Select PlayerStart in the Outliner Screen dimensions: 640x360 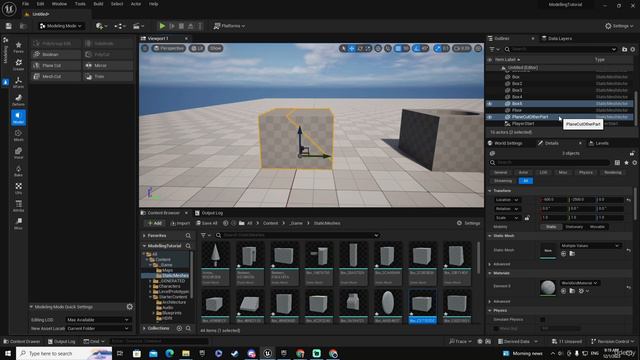coord(523,123)
